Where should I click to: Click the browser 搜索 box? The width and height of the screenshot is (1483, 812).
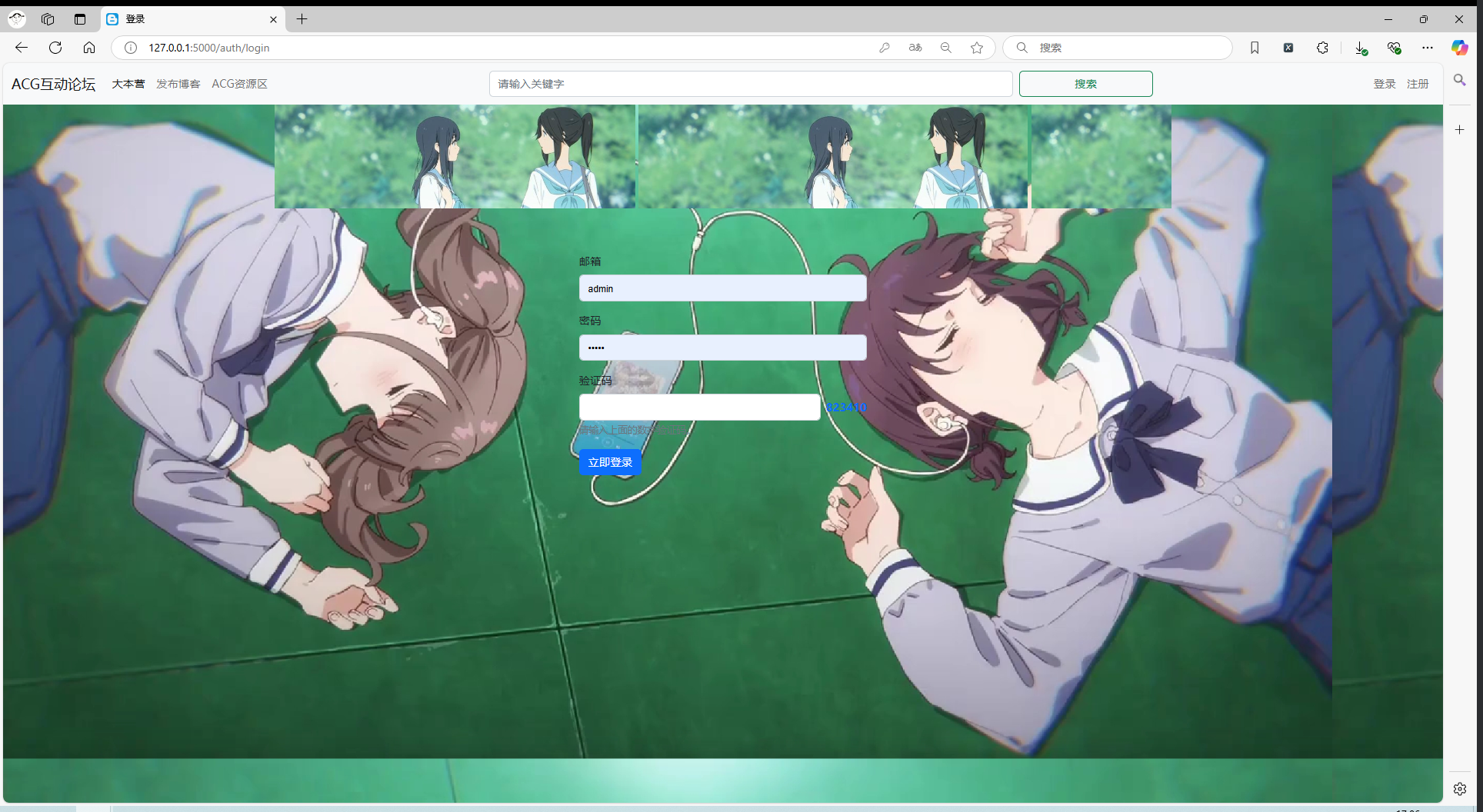pyautogui.click(x=1118, y=48)
